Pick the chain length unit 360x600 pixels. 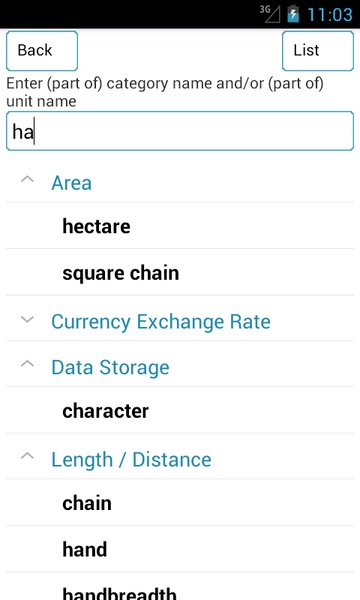tap(180, 503)
